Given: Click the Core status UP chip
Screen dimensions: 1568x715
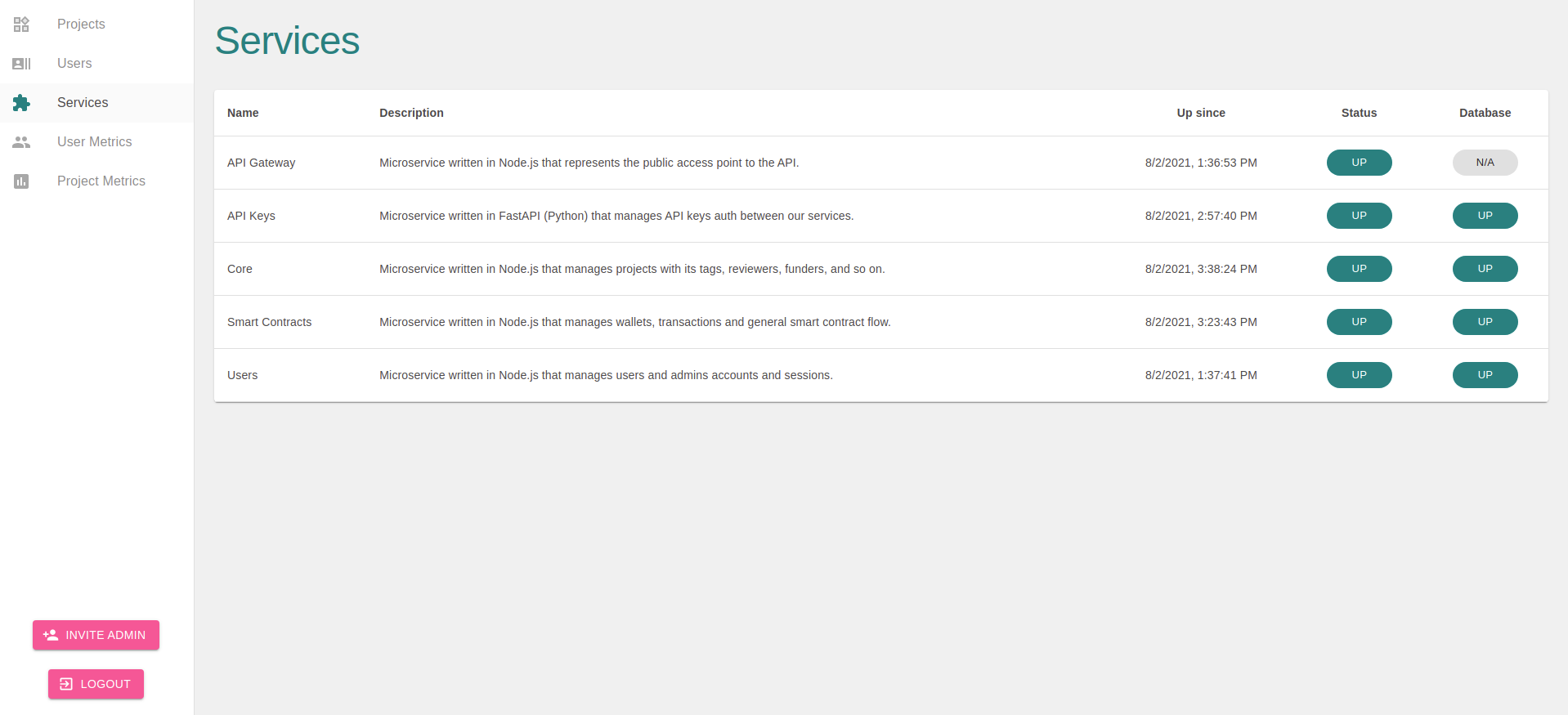Looking at the screenshot, I should [x=1359, y=269].
